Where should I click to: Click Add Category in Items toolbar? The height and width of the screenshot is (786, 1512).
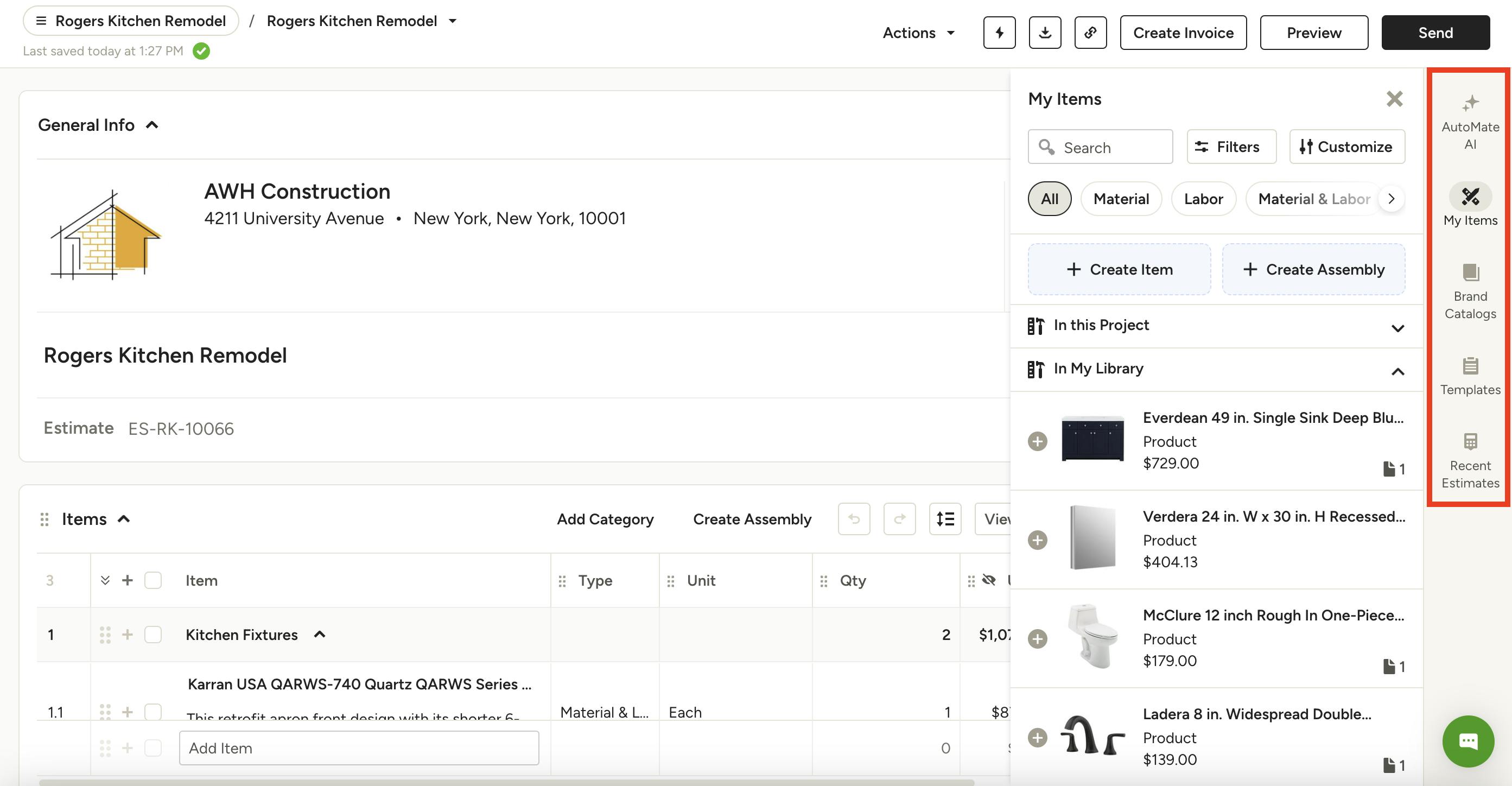[605, 518]
